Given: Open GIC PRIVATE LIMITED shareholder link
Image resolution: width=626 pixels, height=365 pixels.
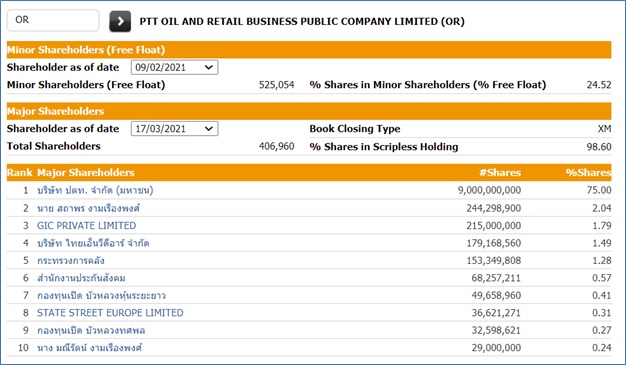Looking at the screenshot, I should 87,226.
